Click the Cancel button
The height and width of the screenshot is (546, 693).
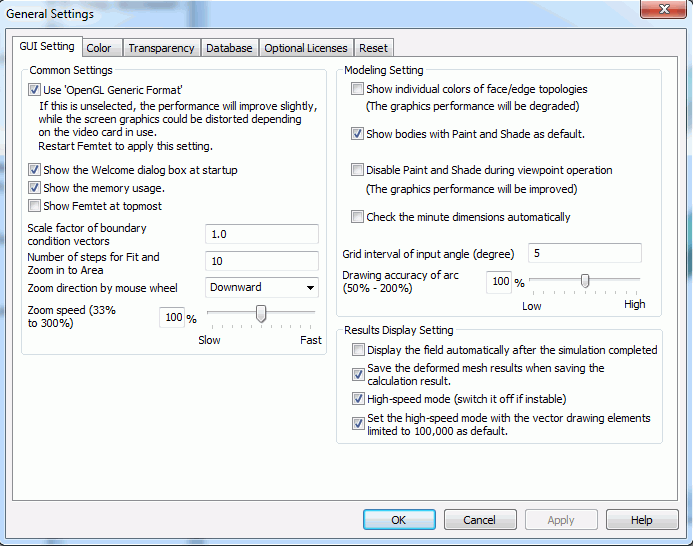[x=480, y=520]
